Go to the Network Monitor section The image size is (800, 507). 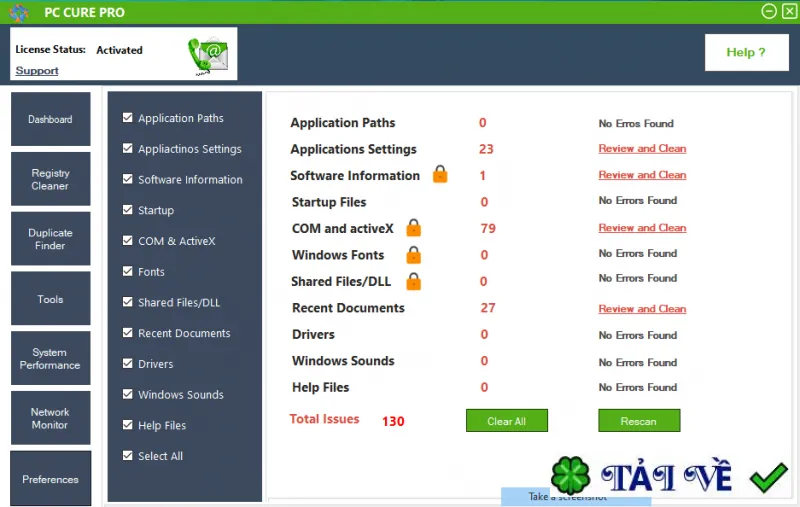pos(51,418)
